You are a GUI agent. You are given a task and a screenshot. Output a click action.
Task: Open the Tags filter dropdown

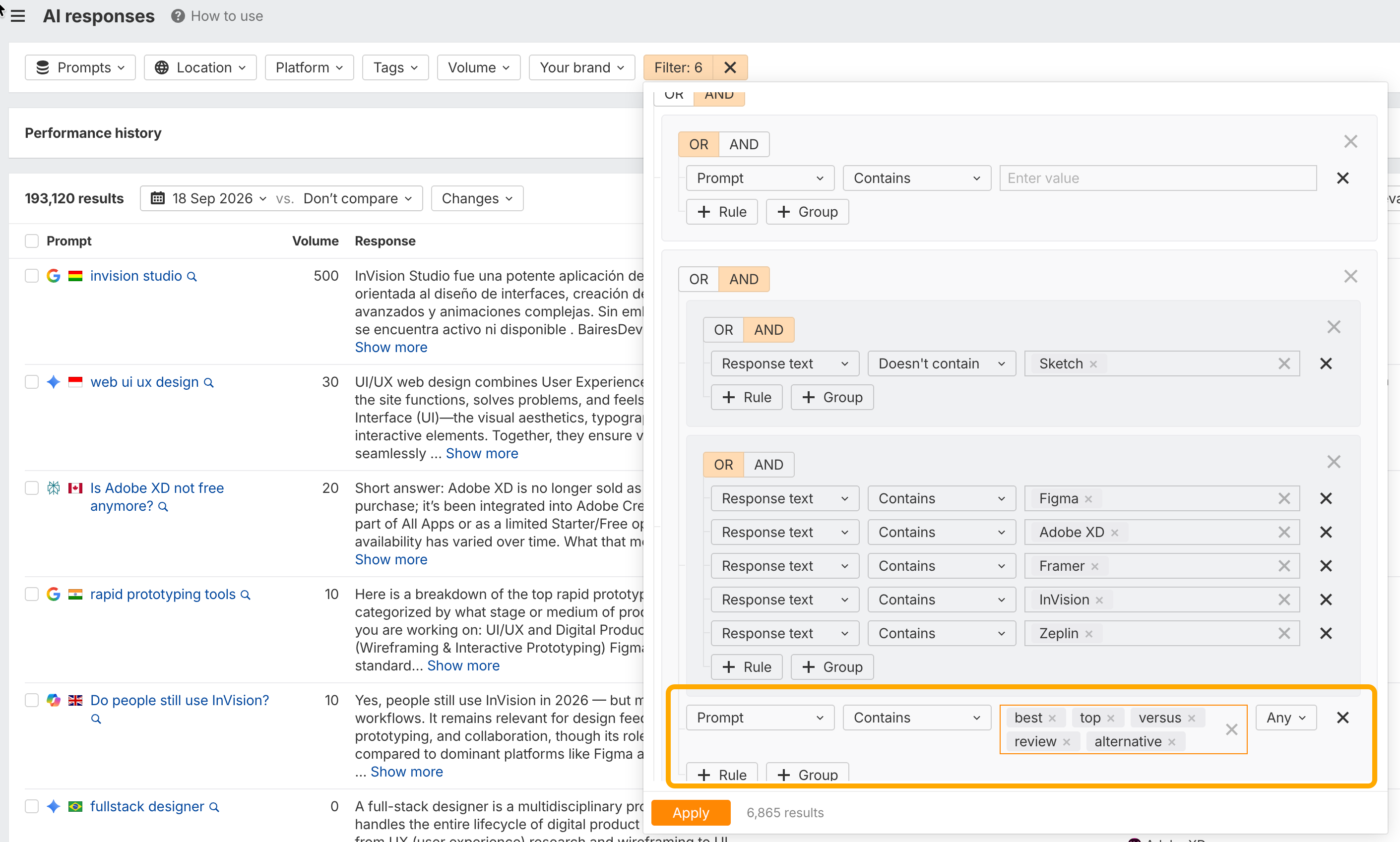tap(395, 67)
